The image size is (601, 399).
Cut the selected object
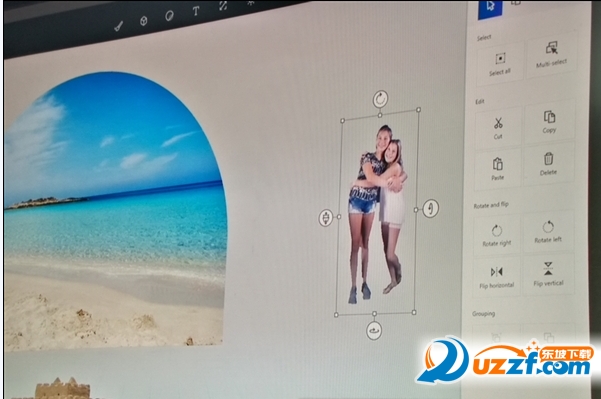point(498,128)
